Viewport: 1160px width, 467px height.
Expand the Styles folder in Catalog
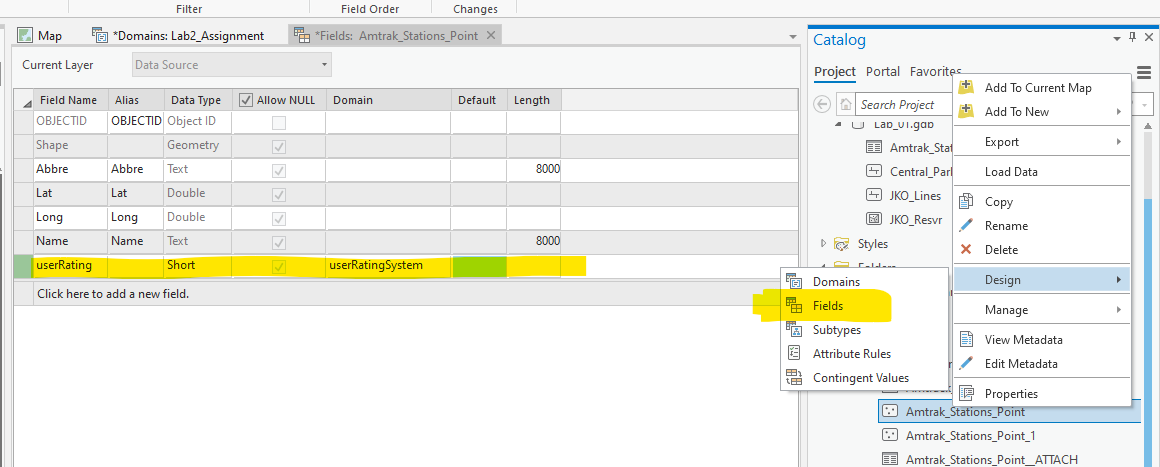point(824,244)
